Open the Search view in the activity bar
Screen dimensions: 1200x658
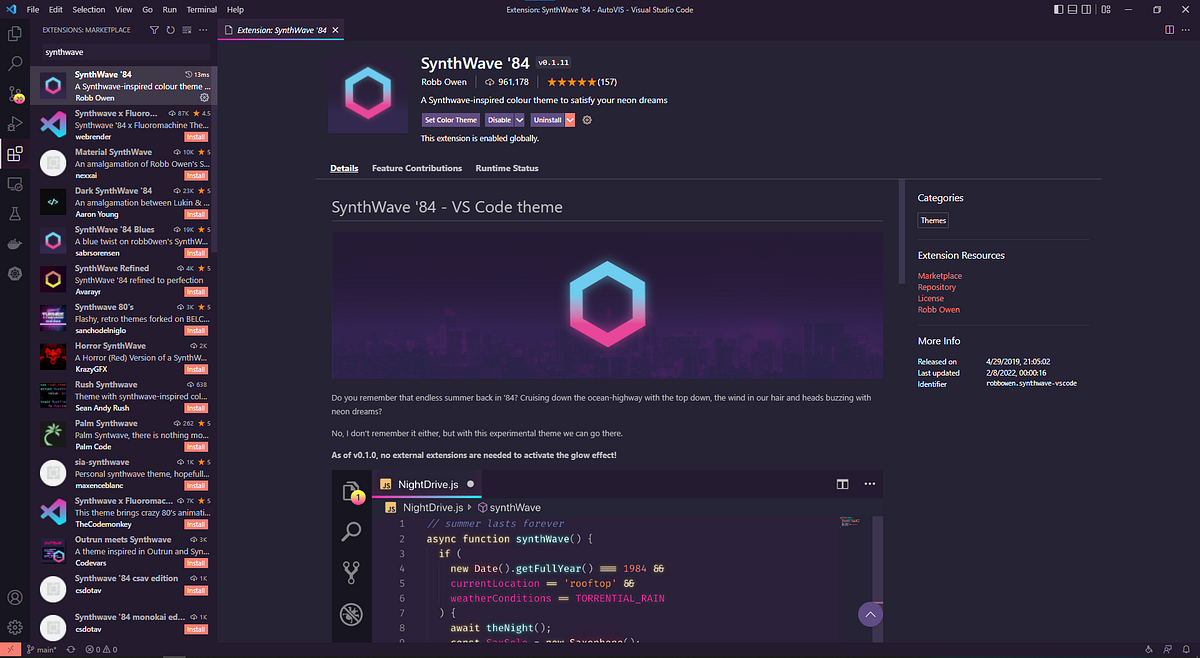pyautogui.click(x=14, y=62)
